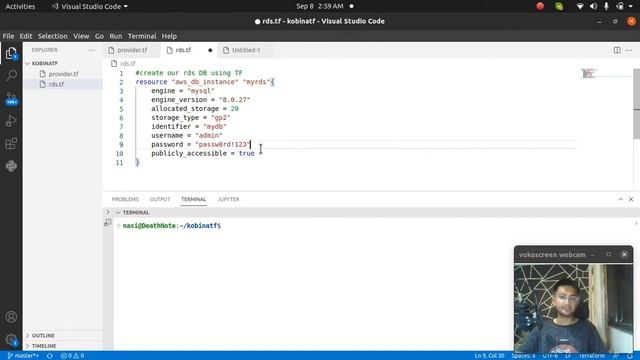
Task: Open the File menu
Action: (x=8, y=36)
